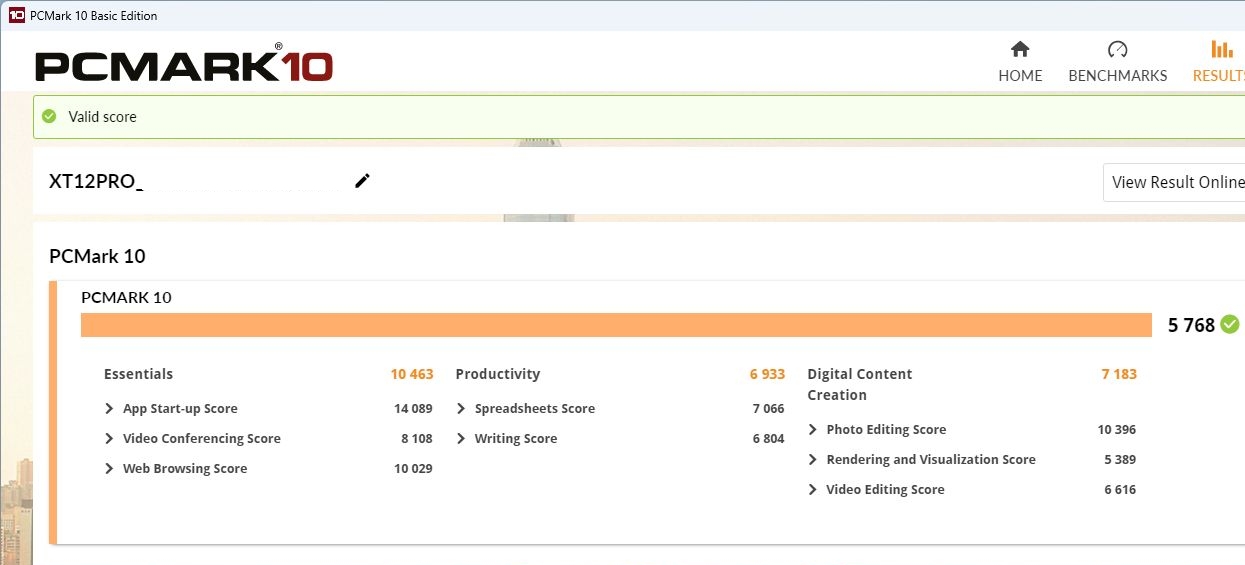Click the App Start-up value 14 089

pos(413,408)
